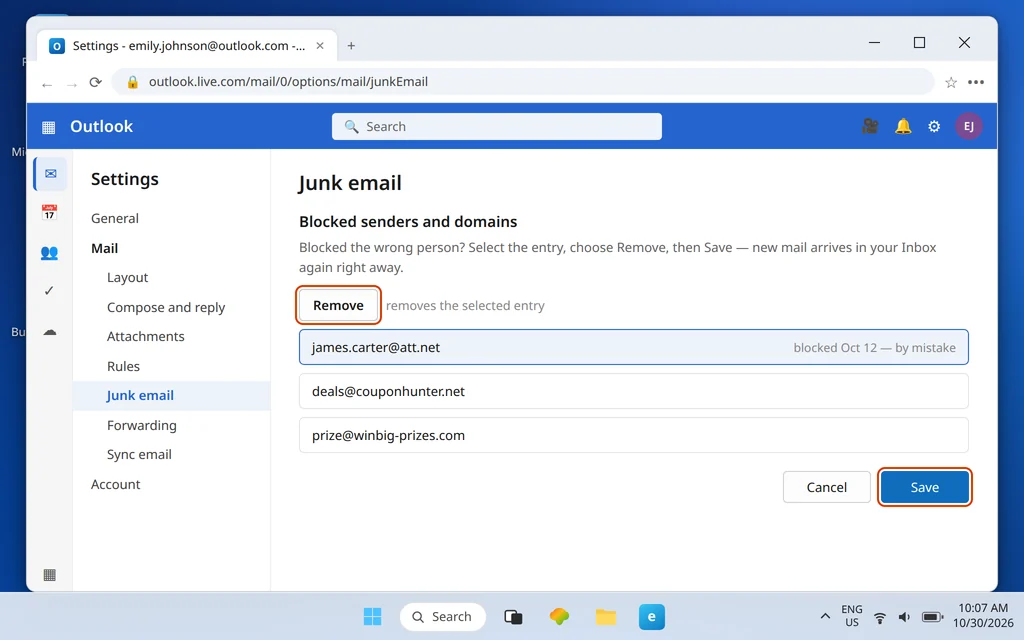This screenshot has height=640, width=1024.
Task: Open the Attachments settings page
Action: point(146,336)
